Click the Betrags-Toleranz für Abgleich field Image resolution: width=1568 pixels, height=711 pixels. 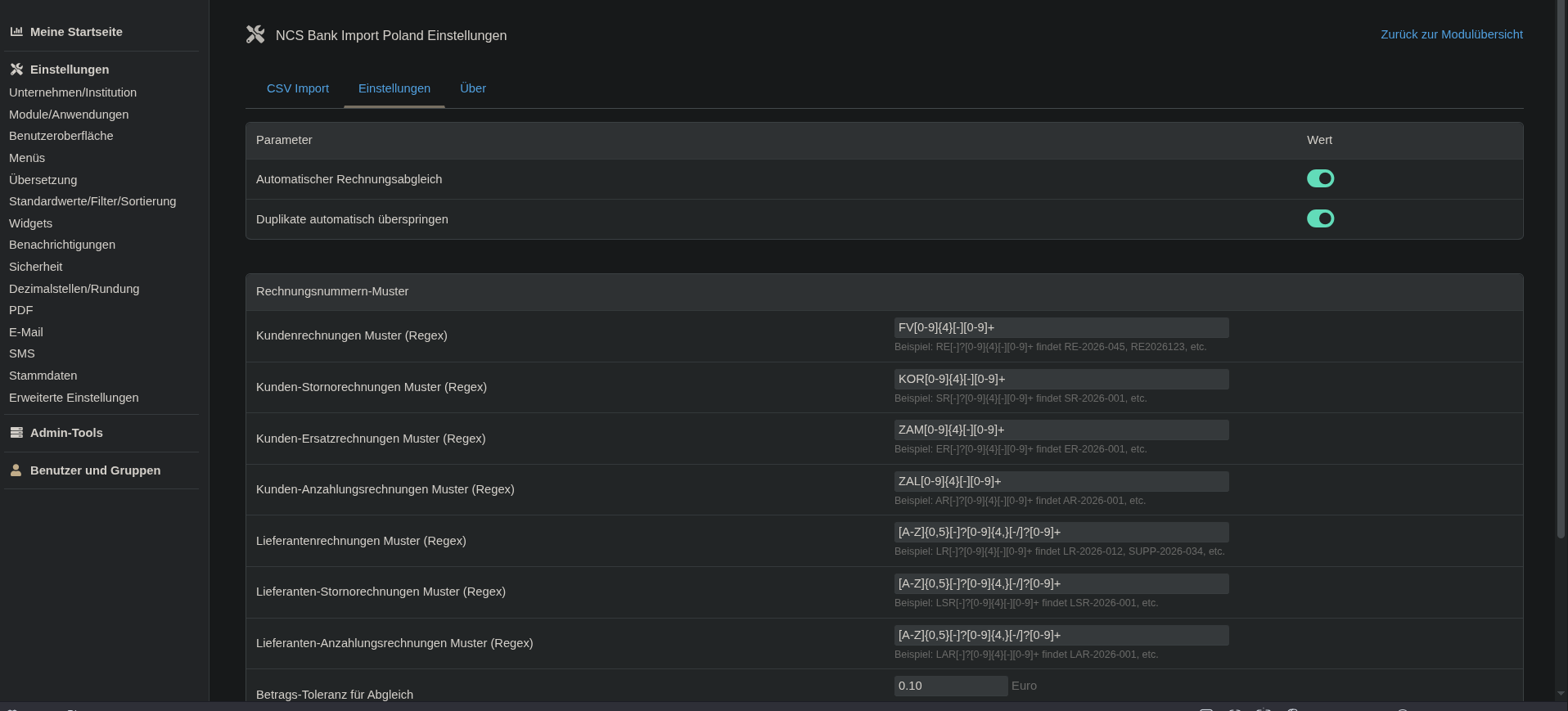pyautogui.click(x=950, y=686)
